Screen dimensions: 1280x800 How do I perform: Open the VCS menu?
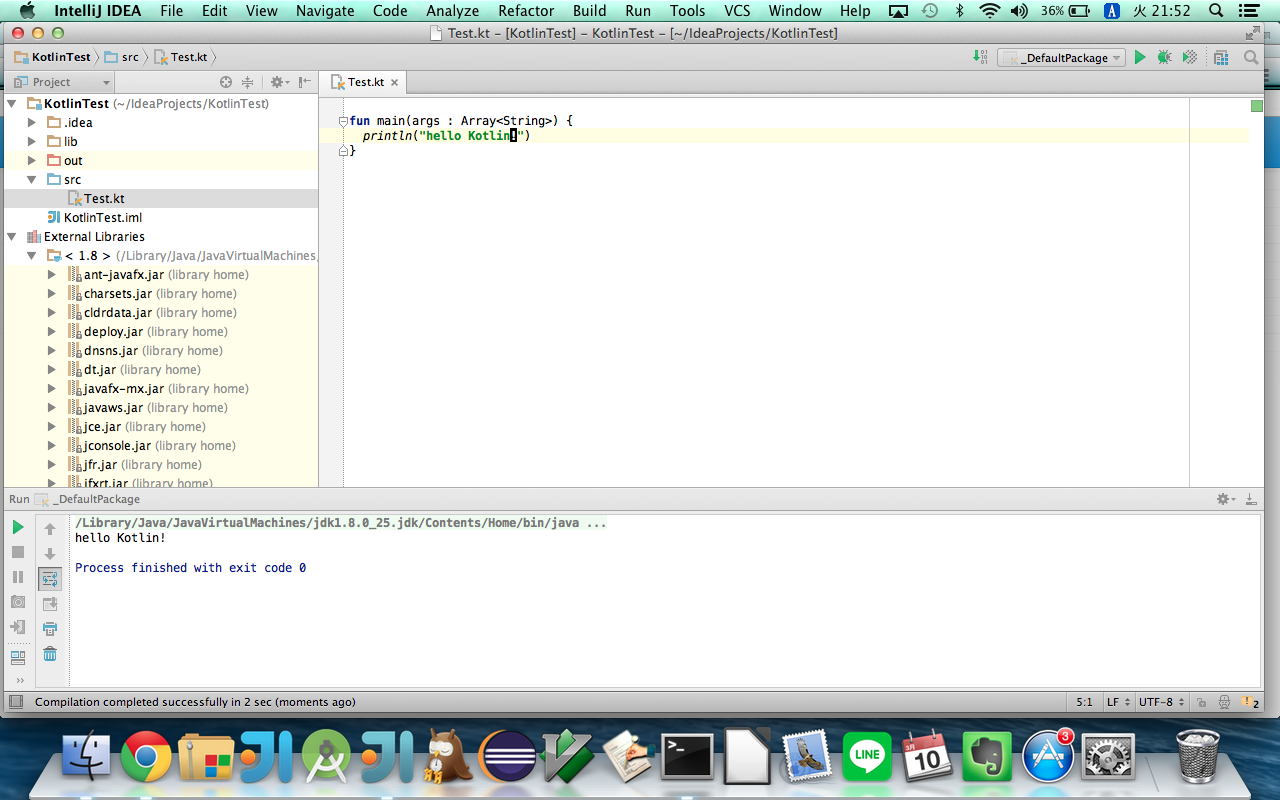point(737,11)
